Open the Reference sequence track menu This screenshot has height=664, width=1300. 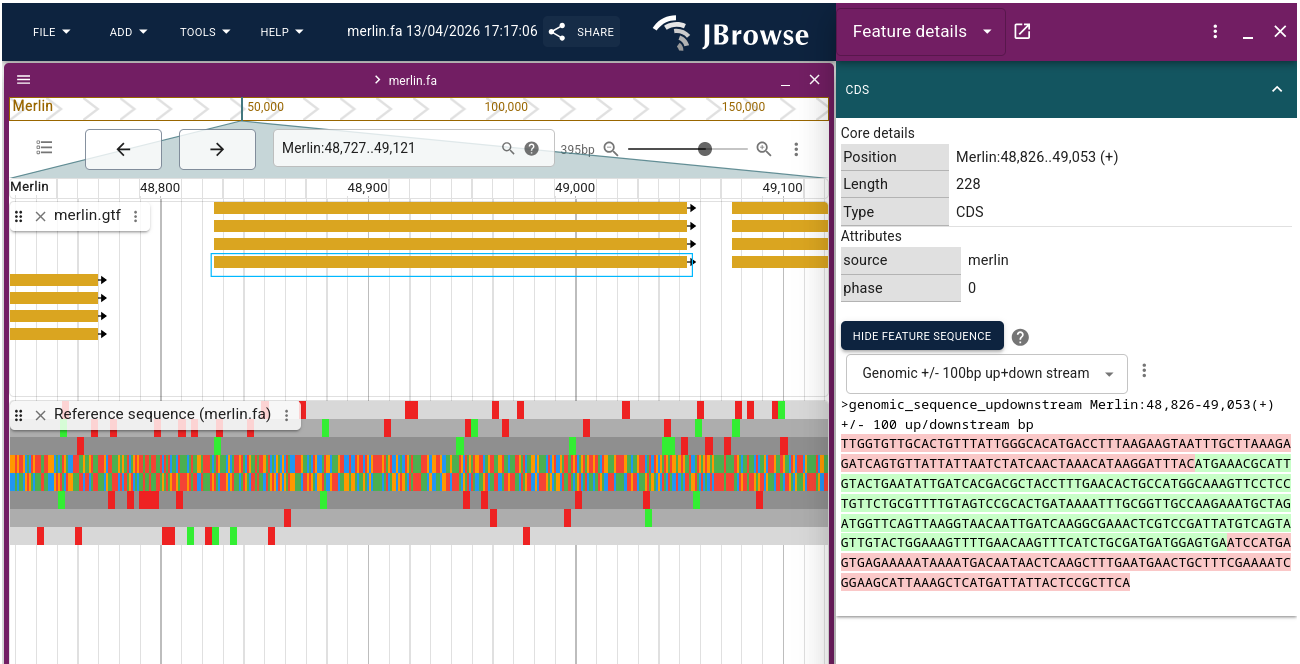289,414
